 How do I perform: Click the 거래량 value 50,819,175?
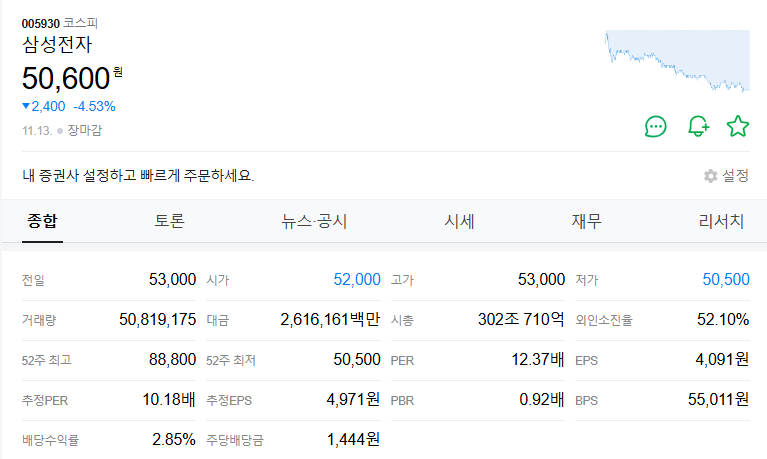click(x=158, y=320)
